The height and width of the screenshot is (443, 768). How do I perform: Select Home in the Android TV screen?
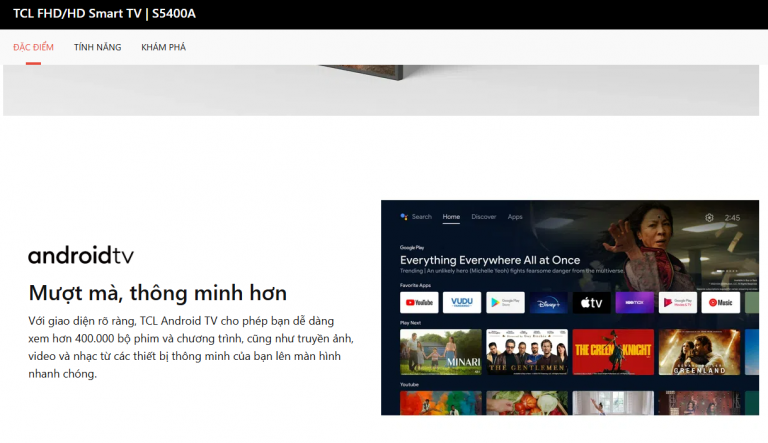click(x=451, y=217)
